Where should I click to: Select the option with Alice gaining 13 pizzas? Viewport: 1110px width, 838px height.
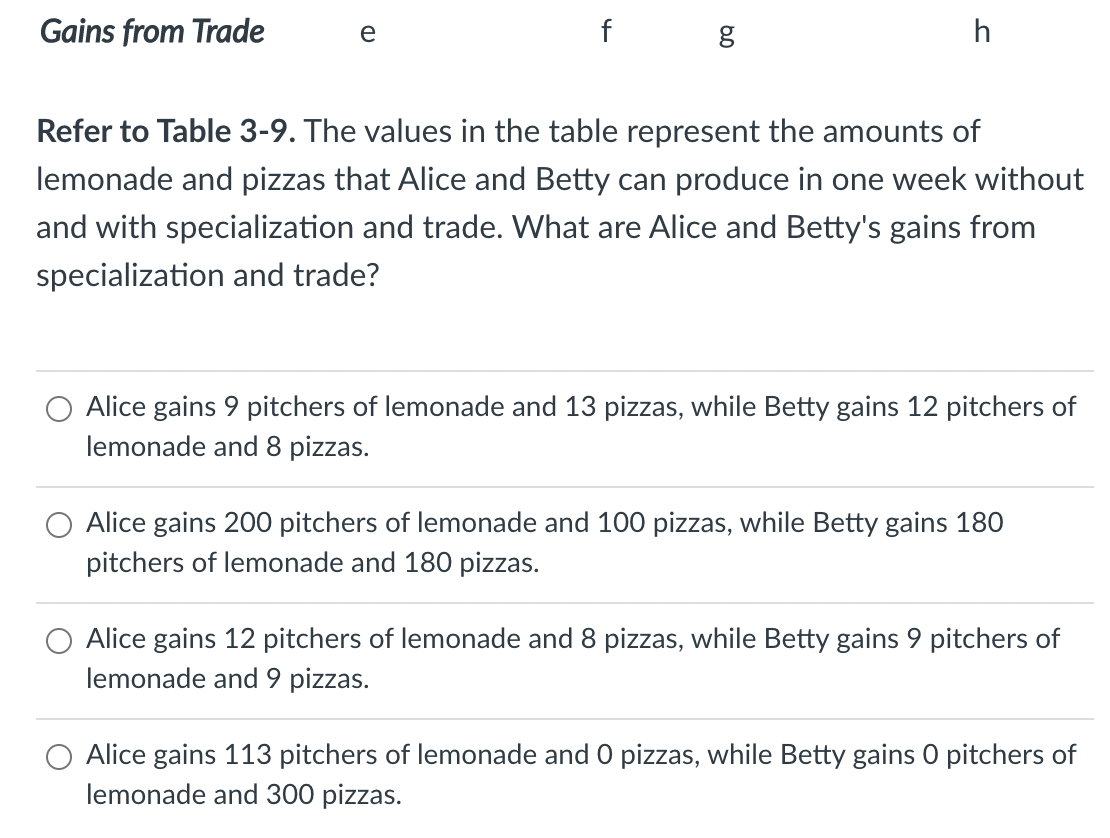point(57,408)
